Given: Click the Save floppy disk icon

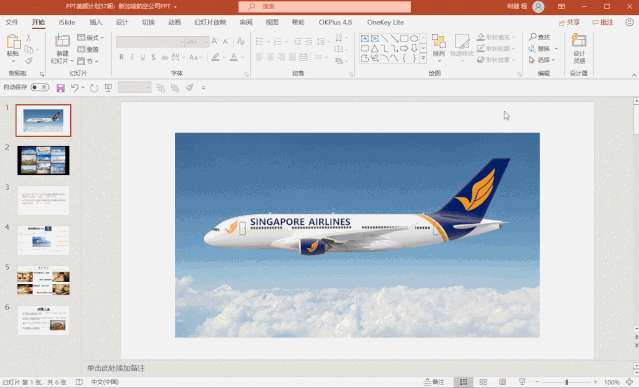Looking at the screenshot, I should [60, 88].
